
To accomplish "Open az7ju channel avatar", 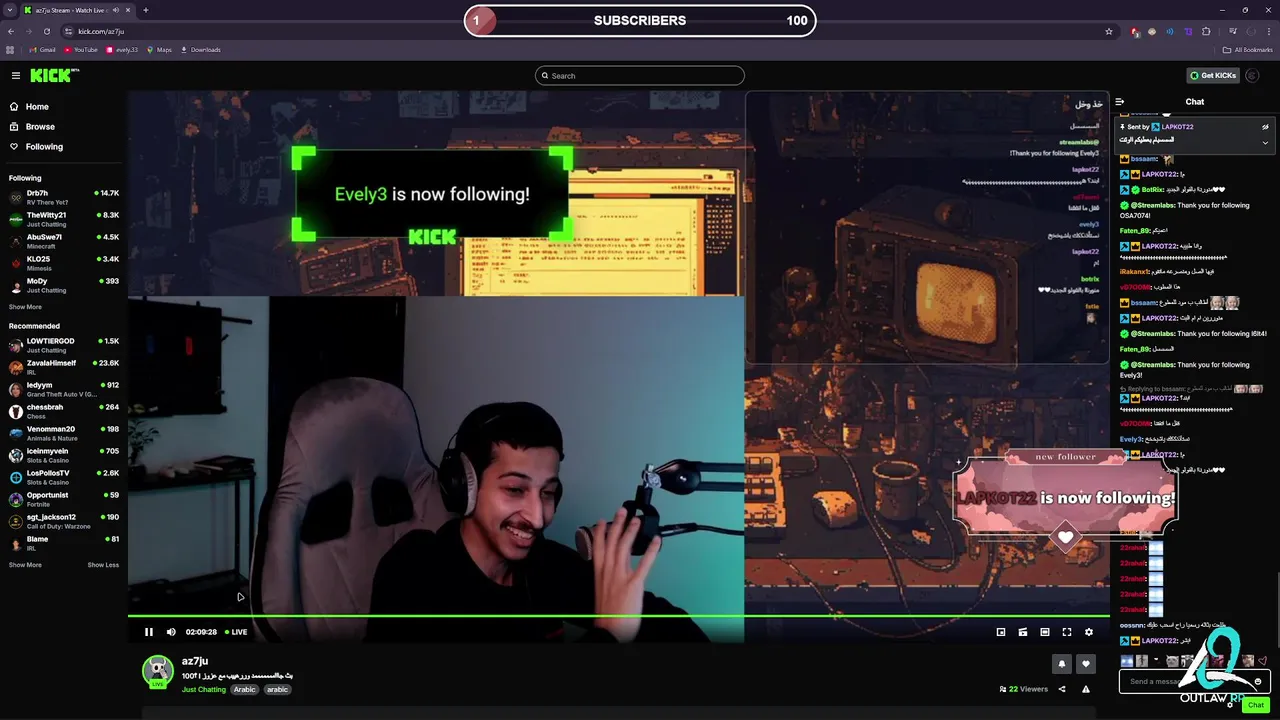I will coord(158,672).
